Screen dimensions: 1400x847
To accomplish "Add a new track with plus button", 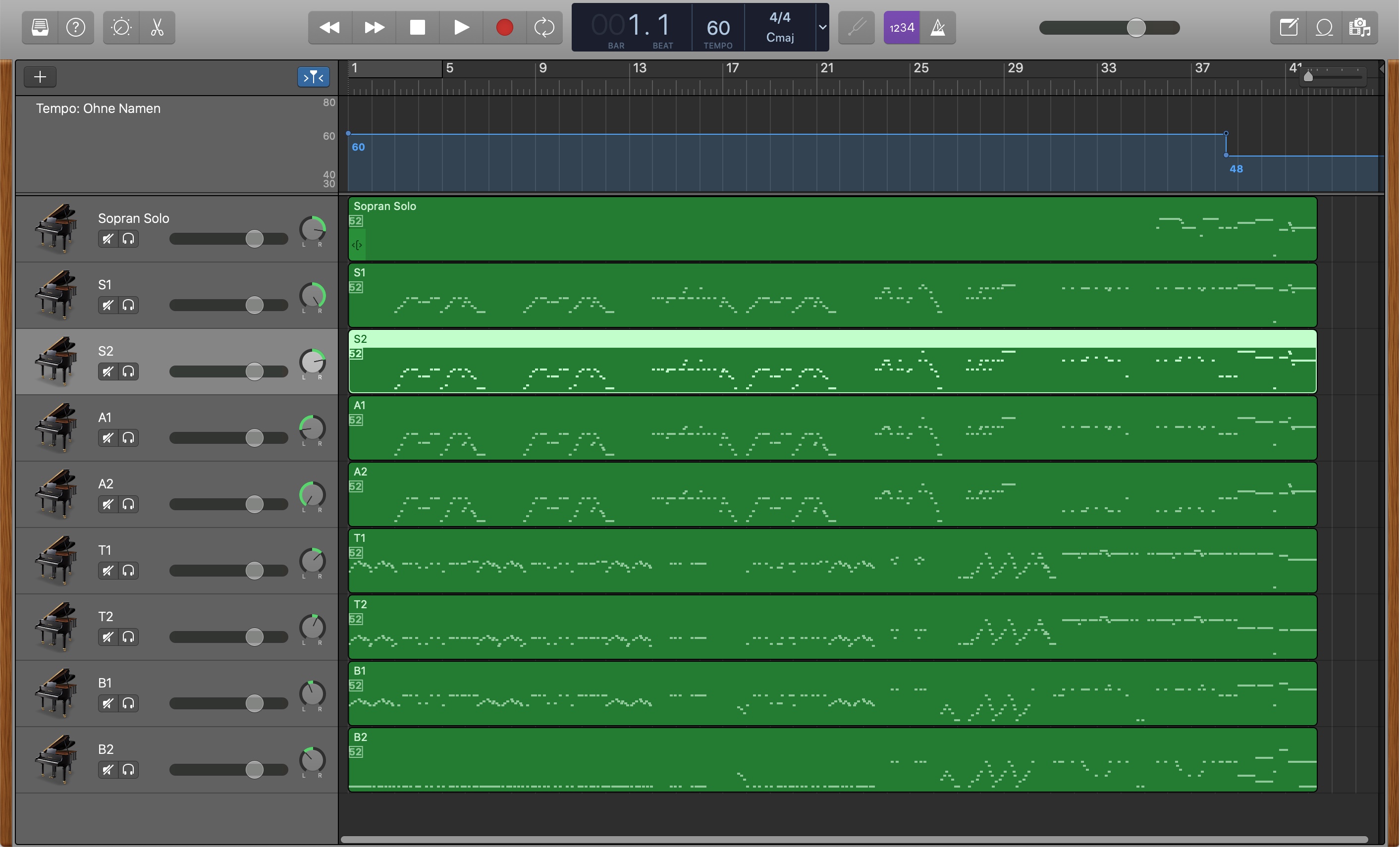I will [x=40, y=77].
